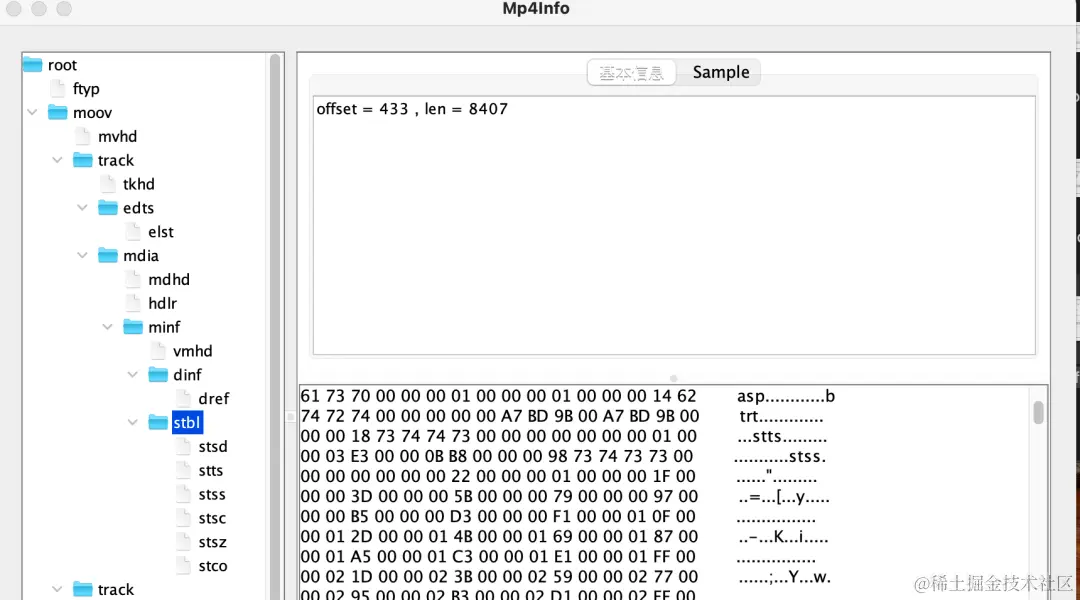Click the edts folder icon
Viewport: 1080px width, 600px height.
pyautogui.click(x=107, y=207)
